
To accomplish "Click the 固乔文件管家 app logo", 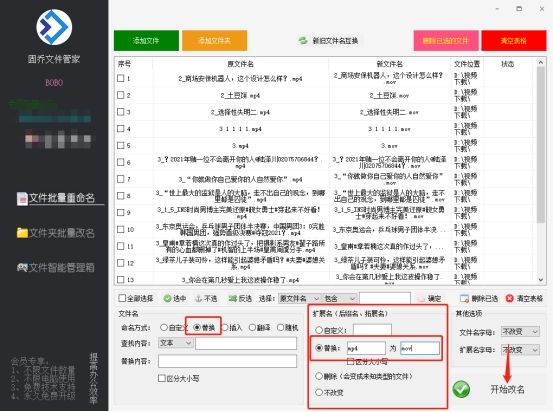I will point(54,27).
